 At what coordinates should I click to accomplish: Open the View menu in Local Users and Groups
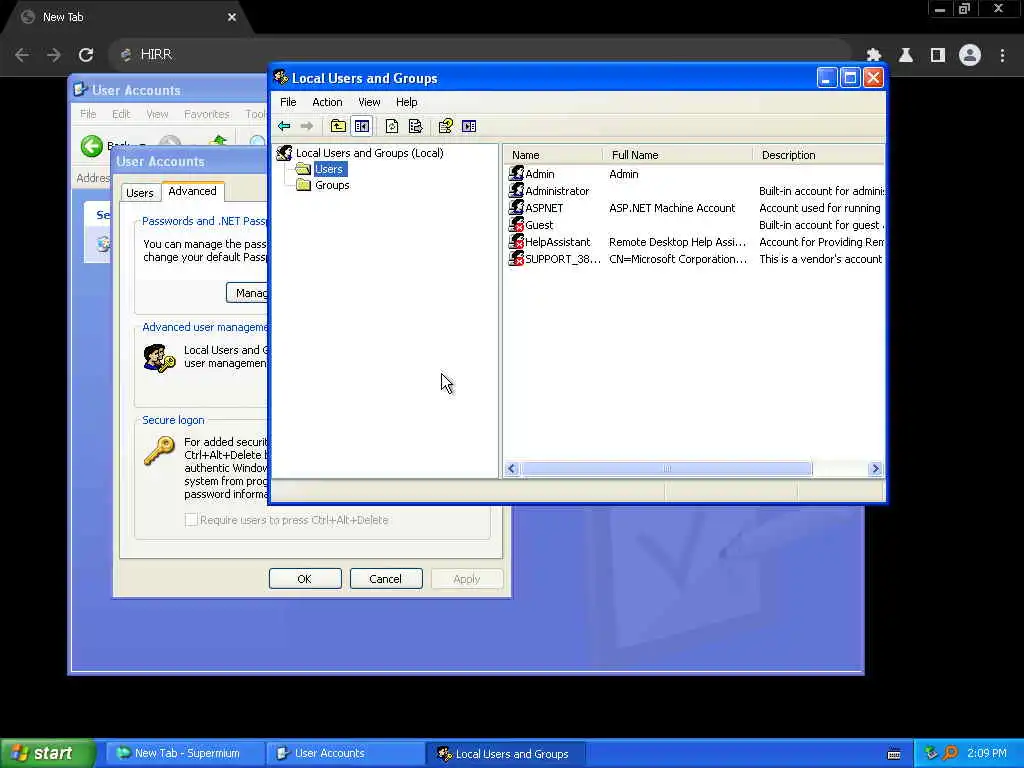[x=369, y=102]
